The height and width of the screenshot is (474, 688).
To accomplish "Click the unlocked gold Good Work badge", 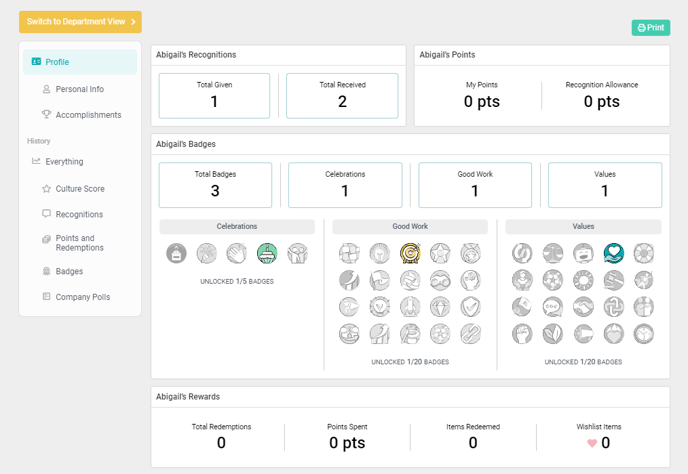I will (x=410, y=253).
